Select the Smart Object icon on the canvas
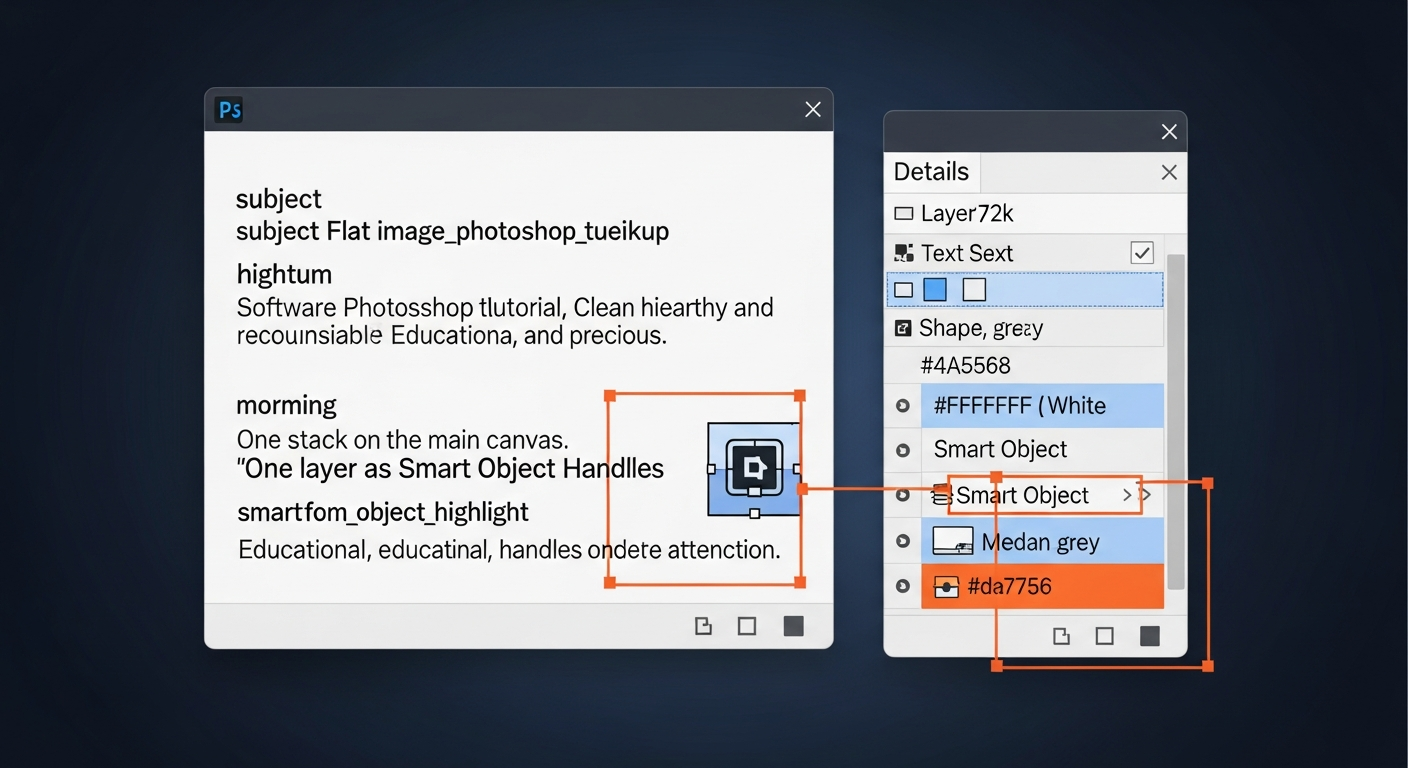 [x=754, y=468]
